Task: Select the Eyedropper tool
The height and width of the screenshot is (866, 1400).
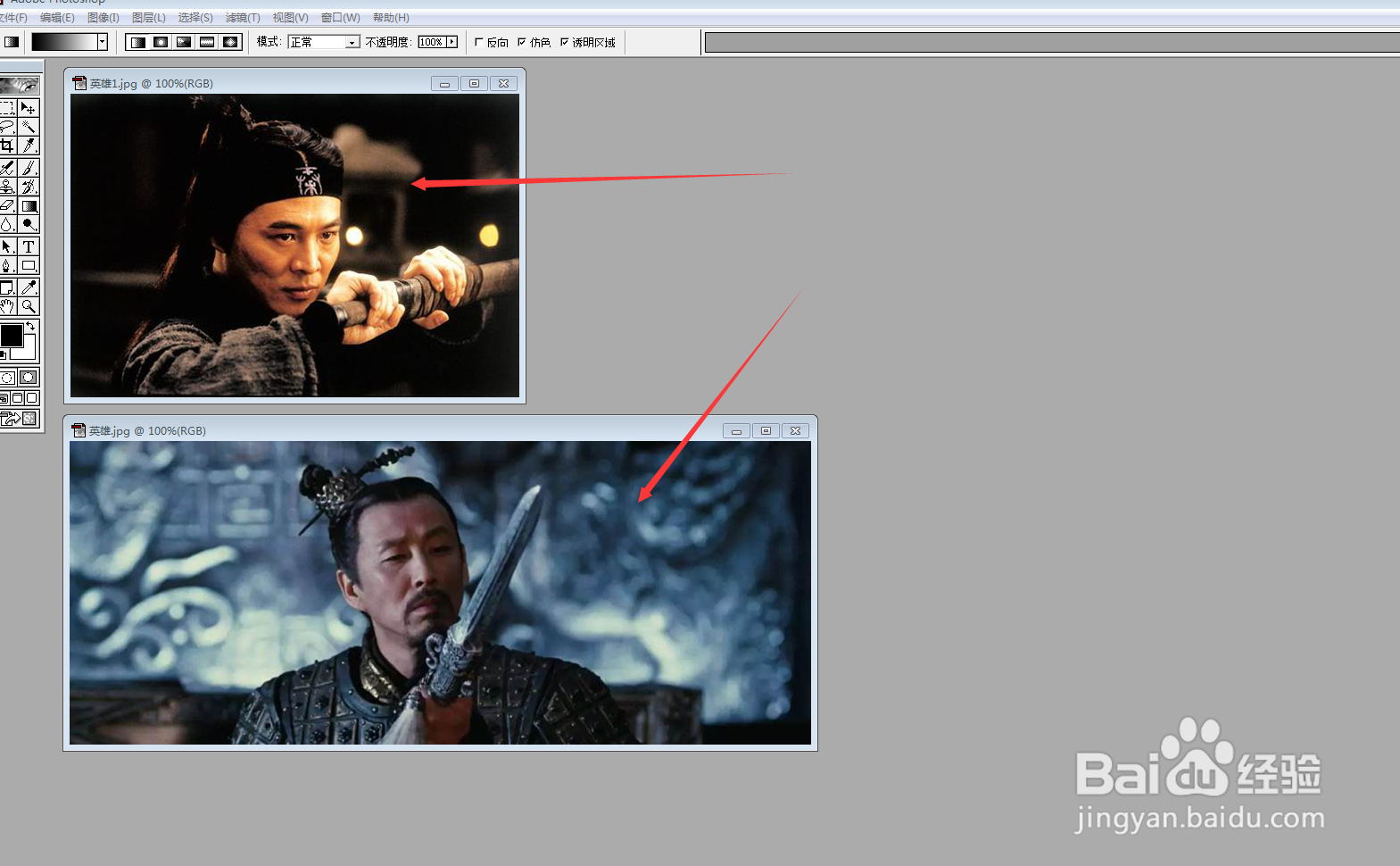Action: coord(29,287)
